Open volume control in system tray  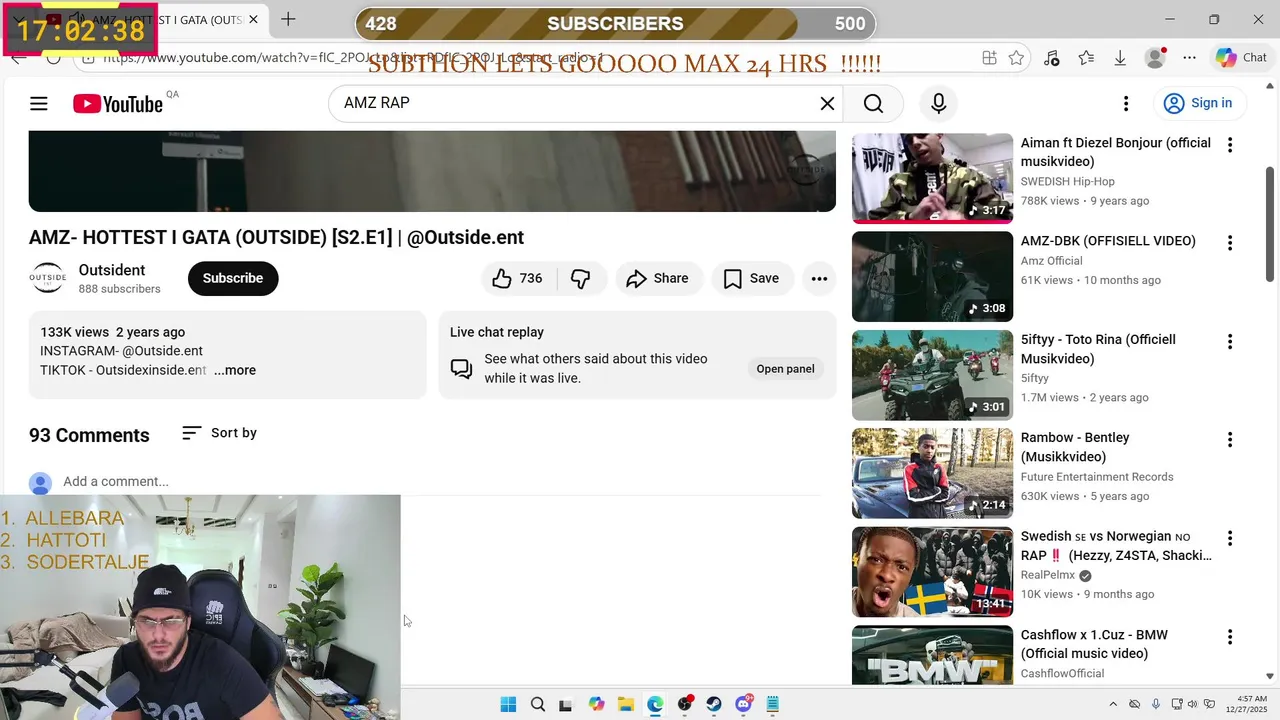1193,704
